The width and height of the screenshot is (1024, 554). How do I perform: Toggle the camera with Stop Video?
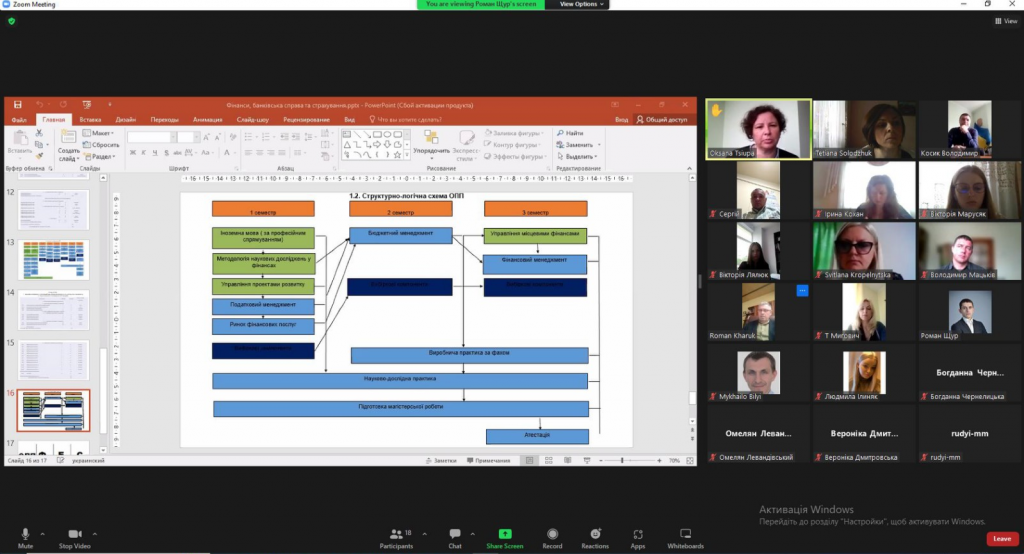[74, 536]
